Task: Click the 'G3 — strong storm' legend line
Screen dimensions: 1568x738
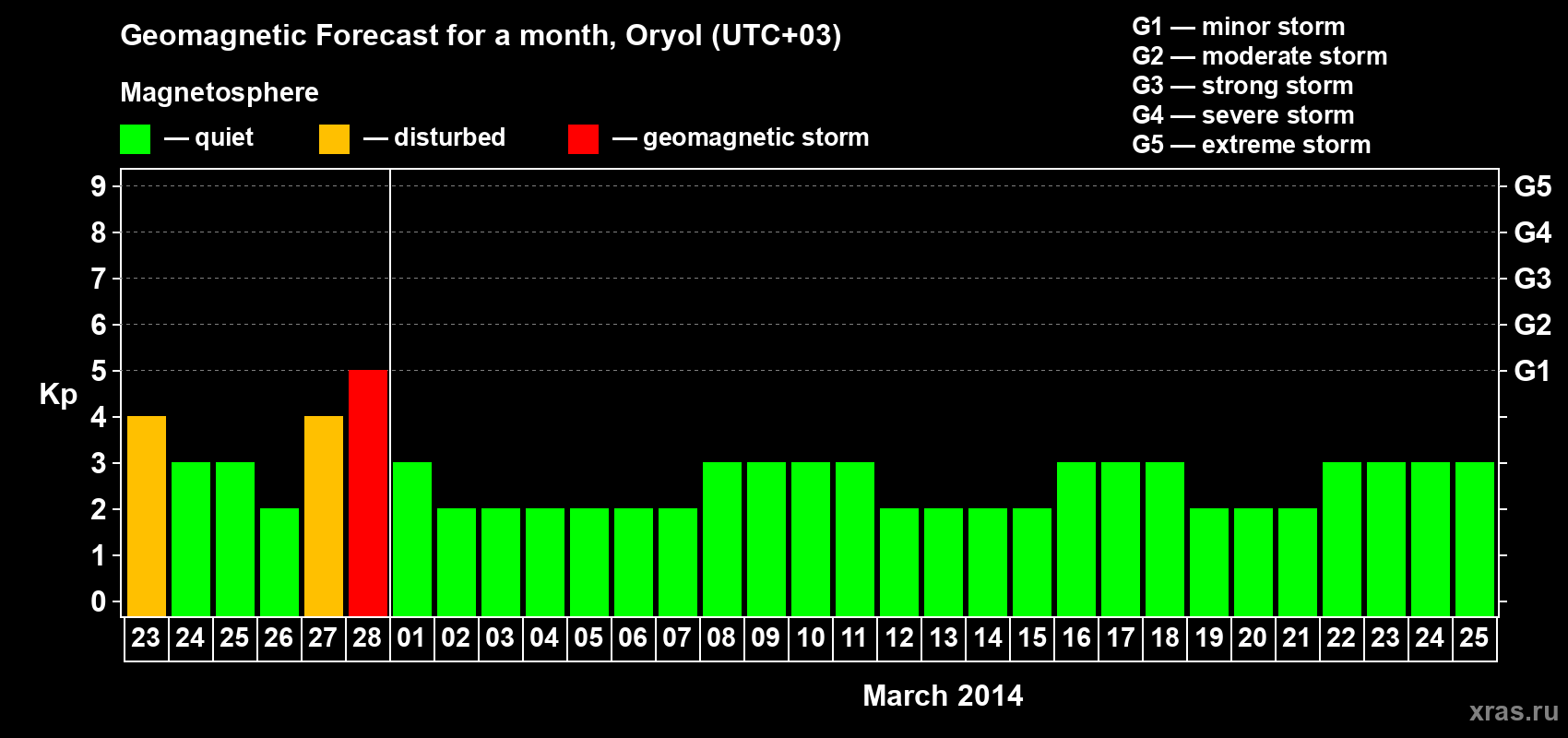Action: (x=1242, y=86)
